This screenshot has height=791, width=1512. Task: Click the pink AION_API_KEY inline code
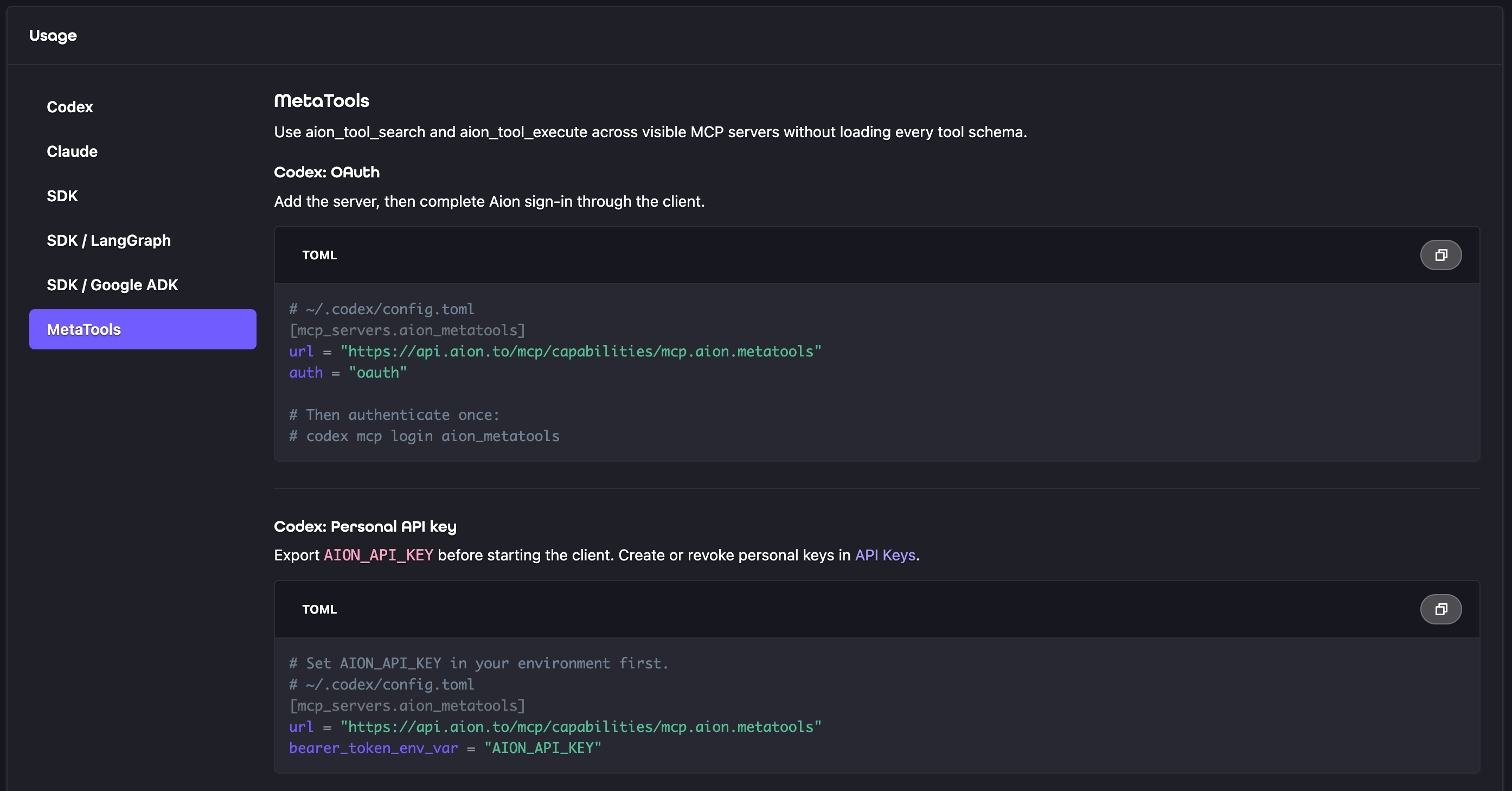point(379,555)
